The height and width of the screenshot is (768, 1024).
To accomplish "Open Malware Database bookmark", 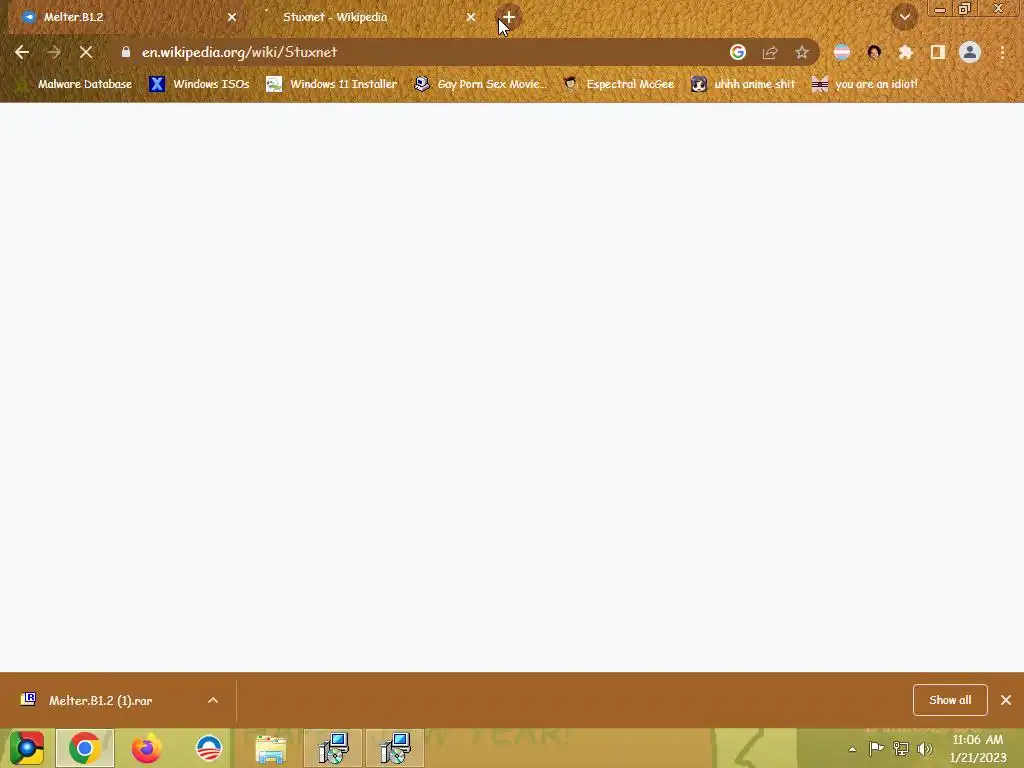I will tap(76, 84).
